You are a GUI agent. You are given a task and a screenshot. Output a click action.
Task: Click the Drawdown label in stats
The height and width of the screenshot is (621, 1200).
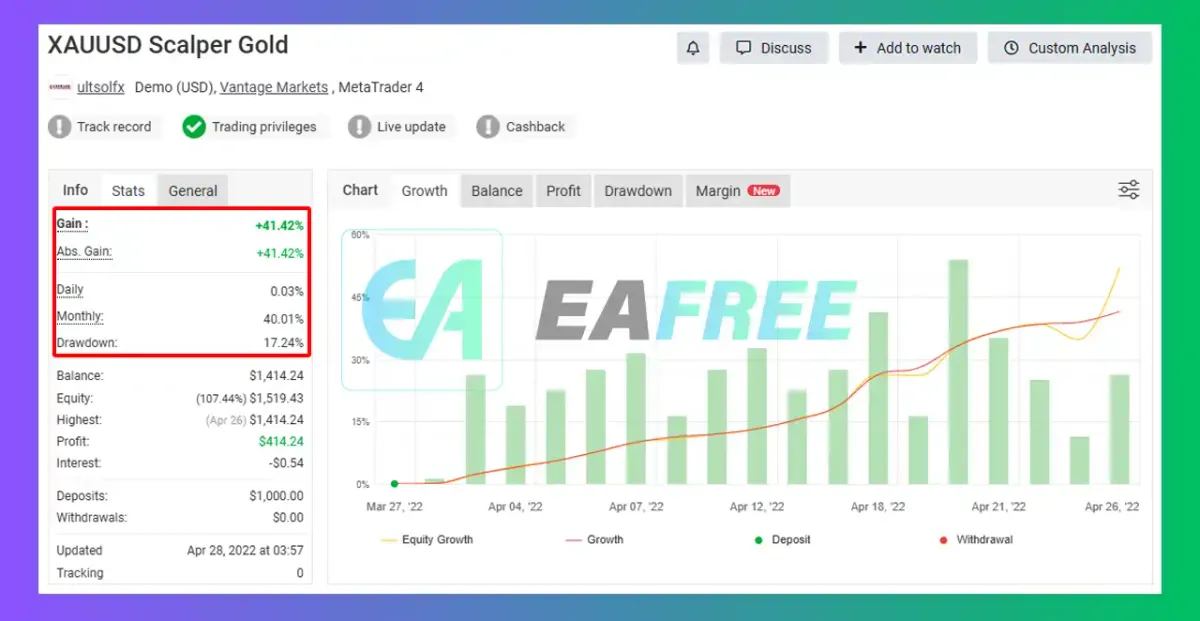pos(87,343)
